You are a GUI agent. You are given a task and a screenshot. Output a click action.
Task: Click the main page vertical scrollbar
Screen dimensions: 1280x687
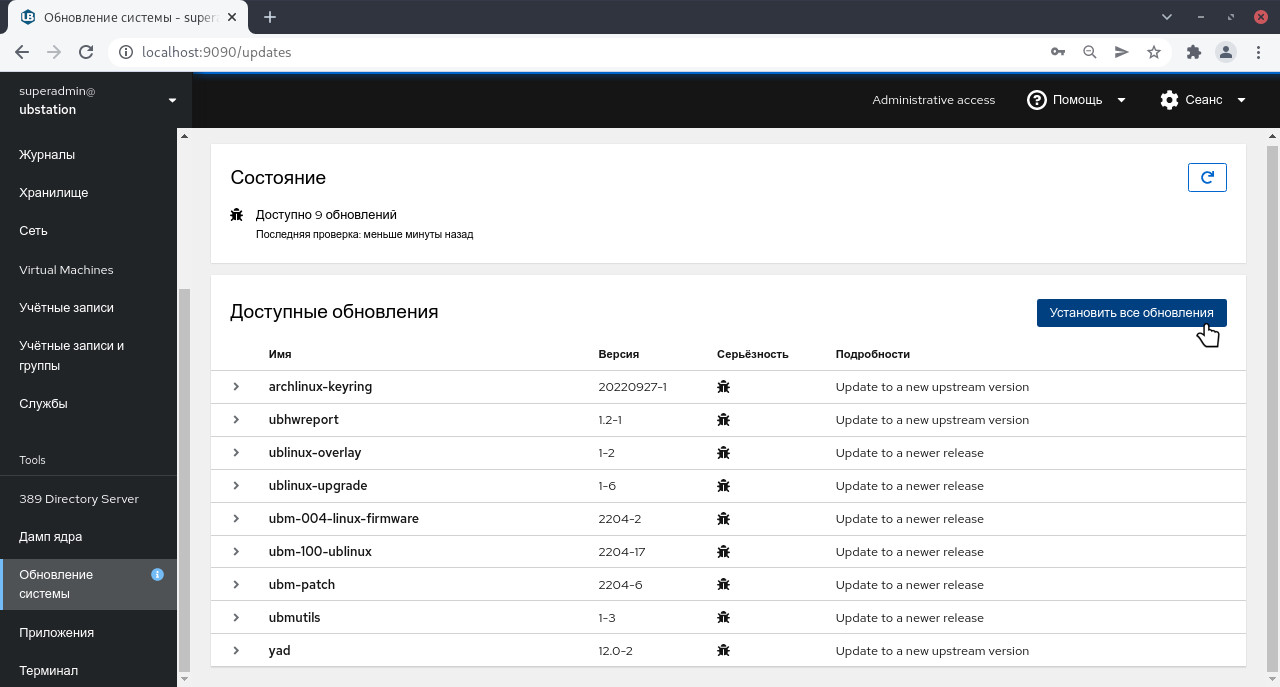click(1273, 400)
